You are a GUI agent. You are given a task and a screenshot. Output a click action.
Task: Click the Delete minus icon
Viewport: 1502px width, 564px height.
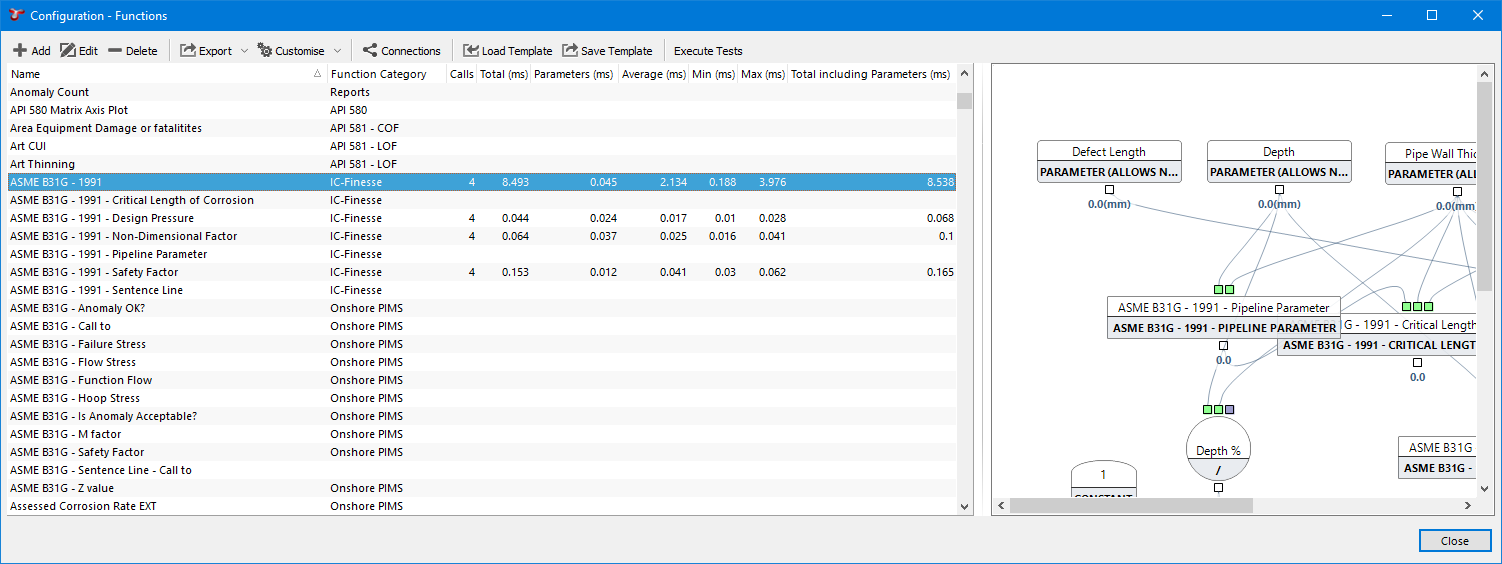[115, 51]
